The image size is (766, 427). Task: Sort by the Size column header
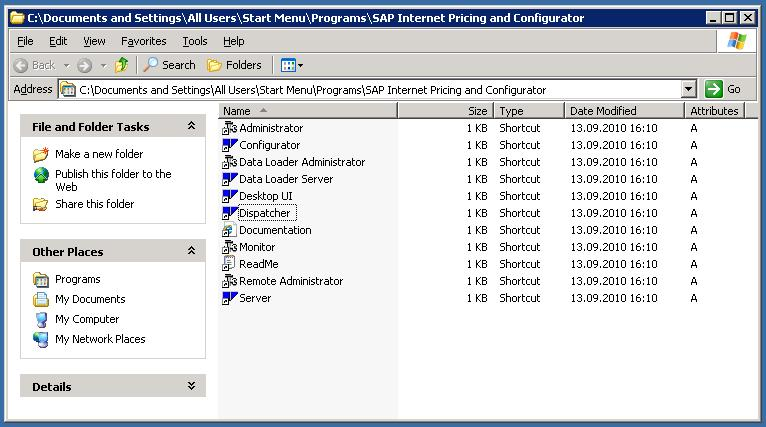click(446, 111)
